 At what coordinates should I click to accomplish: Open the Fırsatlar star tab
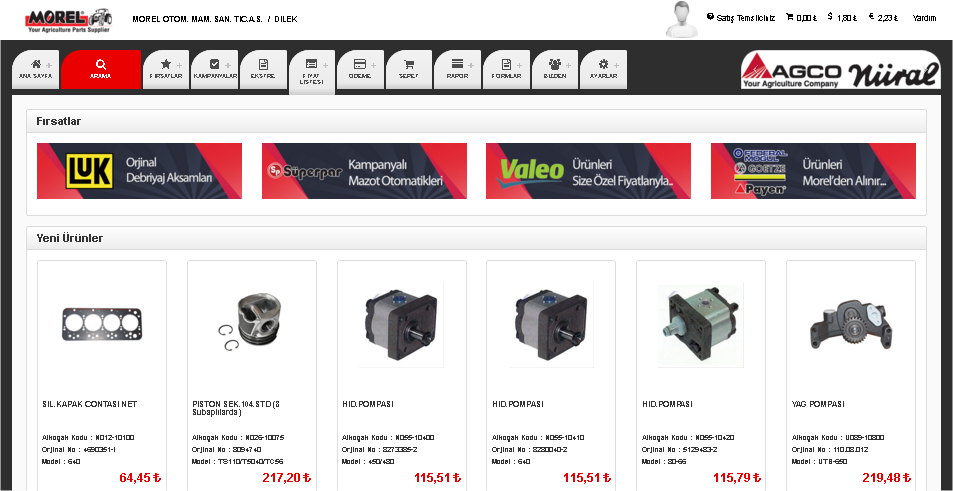[166, 69]
